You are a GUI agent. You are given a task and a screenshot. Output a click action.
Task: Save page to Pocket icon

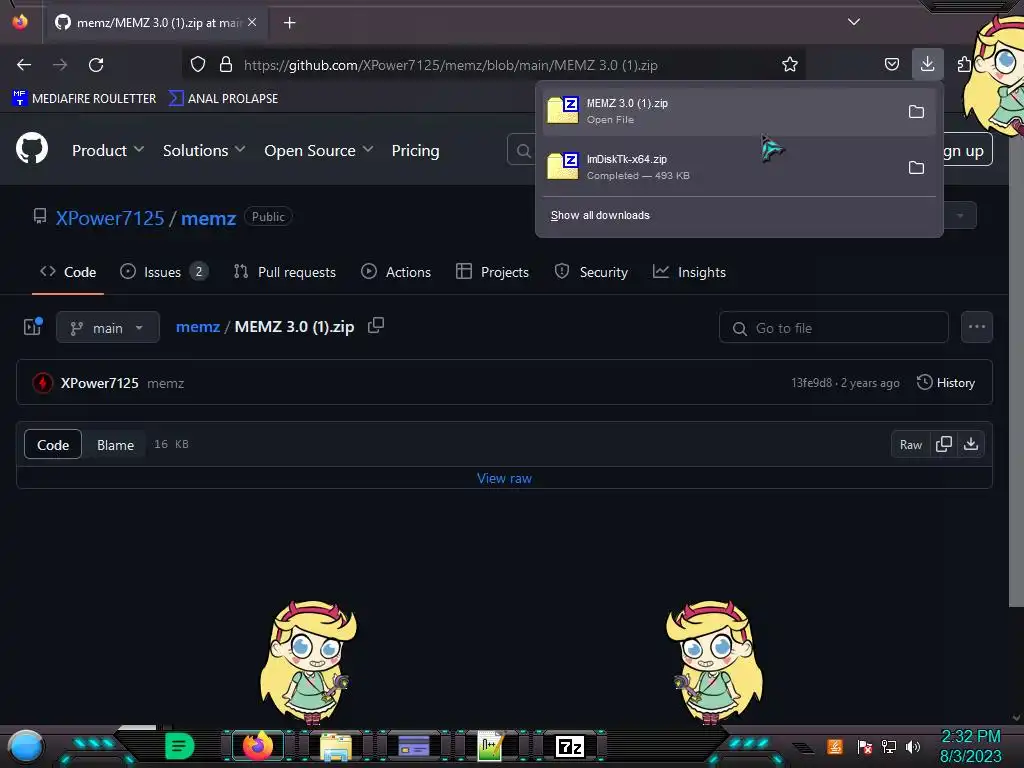[891, 64]
